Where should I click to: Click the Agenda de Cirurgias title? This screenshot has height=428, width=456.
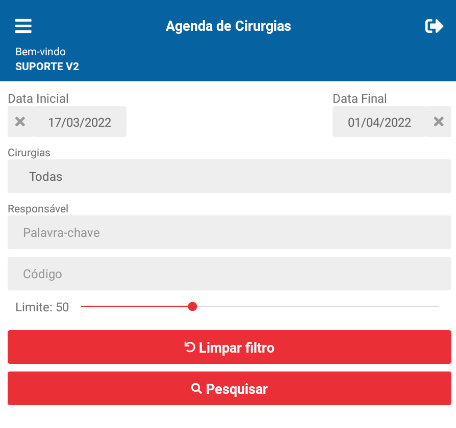pyautogui.click(x=228, y=26)
